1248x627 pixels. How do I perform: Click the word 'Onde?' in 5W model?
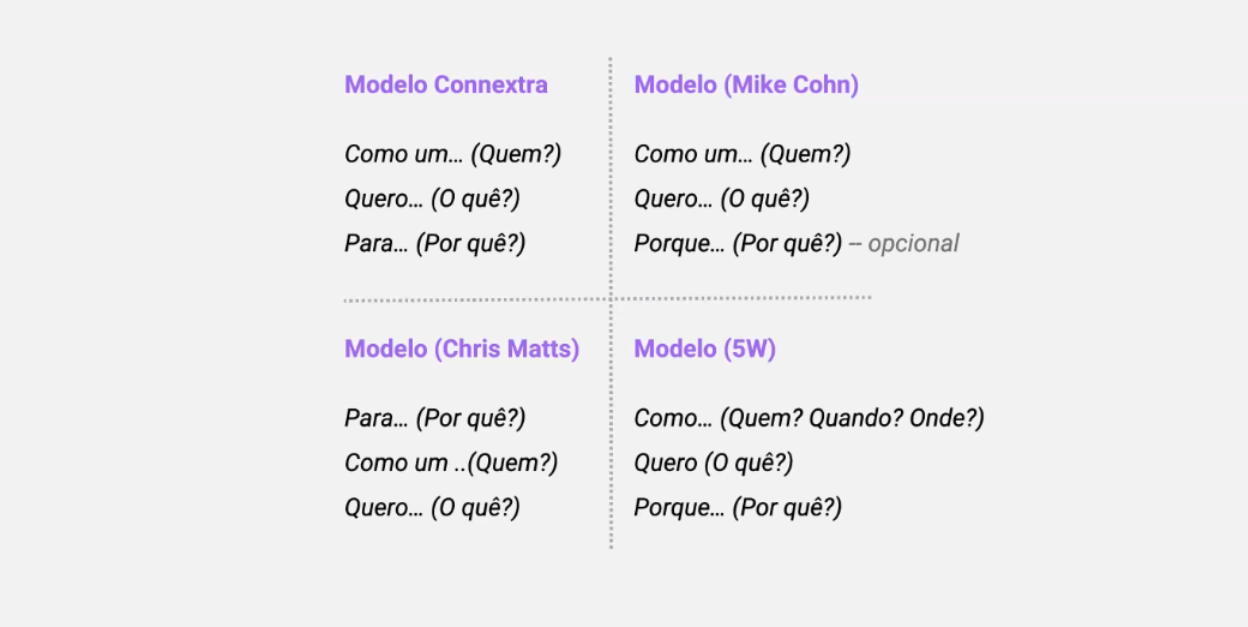click(947, 418)
